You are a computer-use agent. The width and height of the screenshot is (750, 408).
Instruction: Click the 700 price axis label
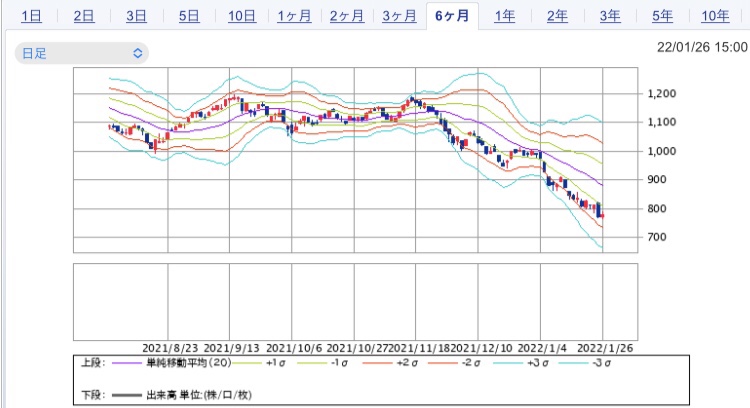pyautogui.click(x=657, y=237)
